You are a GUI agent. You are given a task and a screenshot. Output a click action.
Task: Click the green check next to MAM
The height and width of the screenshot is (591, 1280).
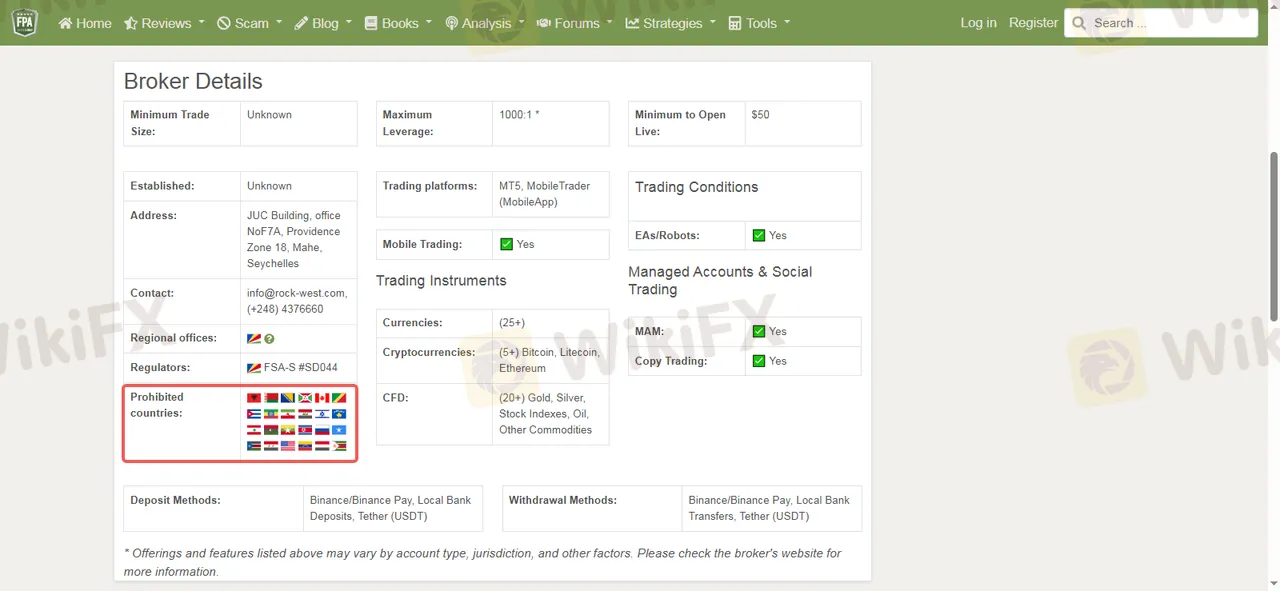point(759,331)
